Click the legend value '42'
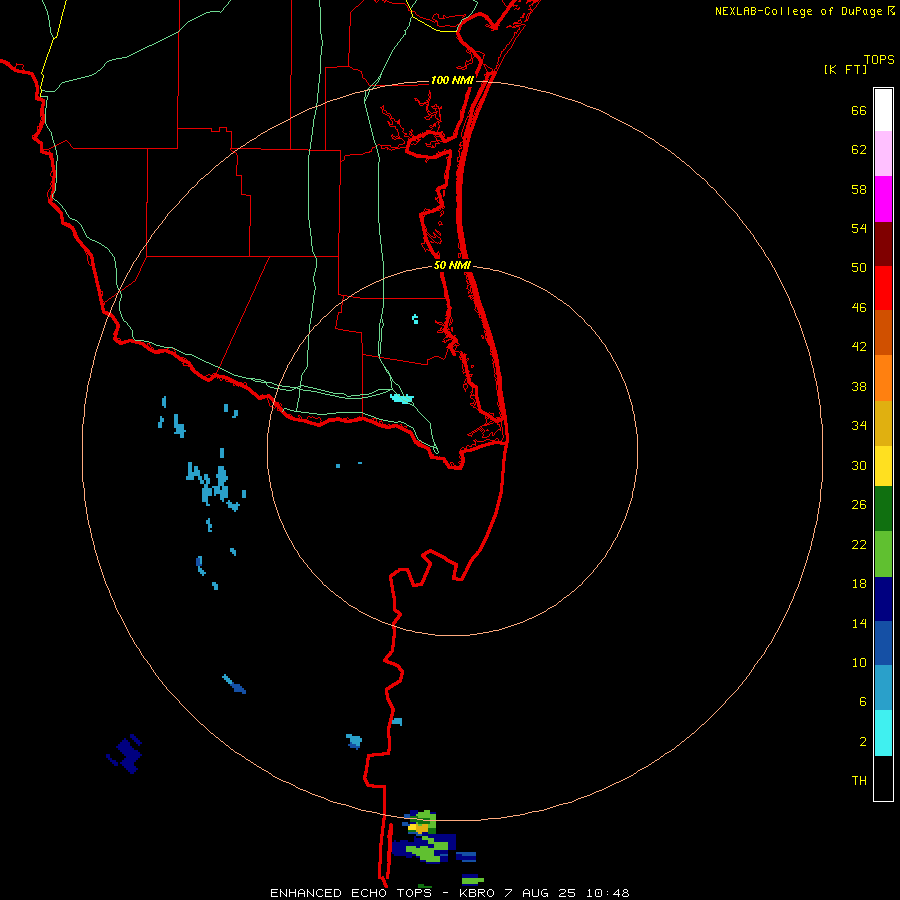 pyautogui.click(x=859, y=347)
